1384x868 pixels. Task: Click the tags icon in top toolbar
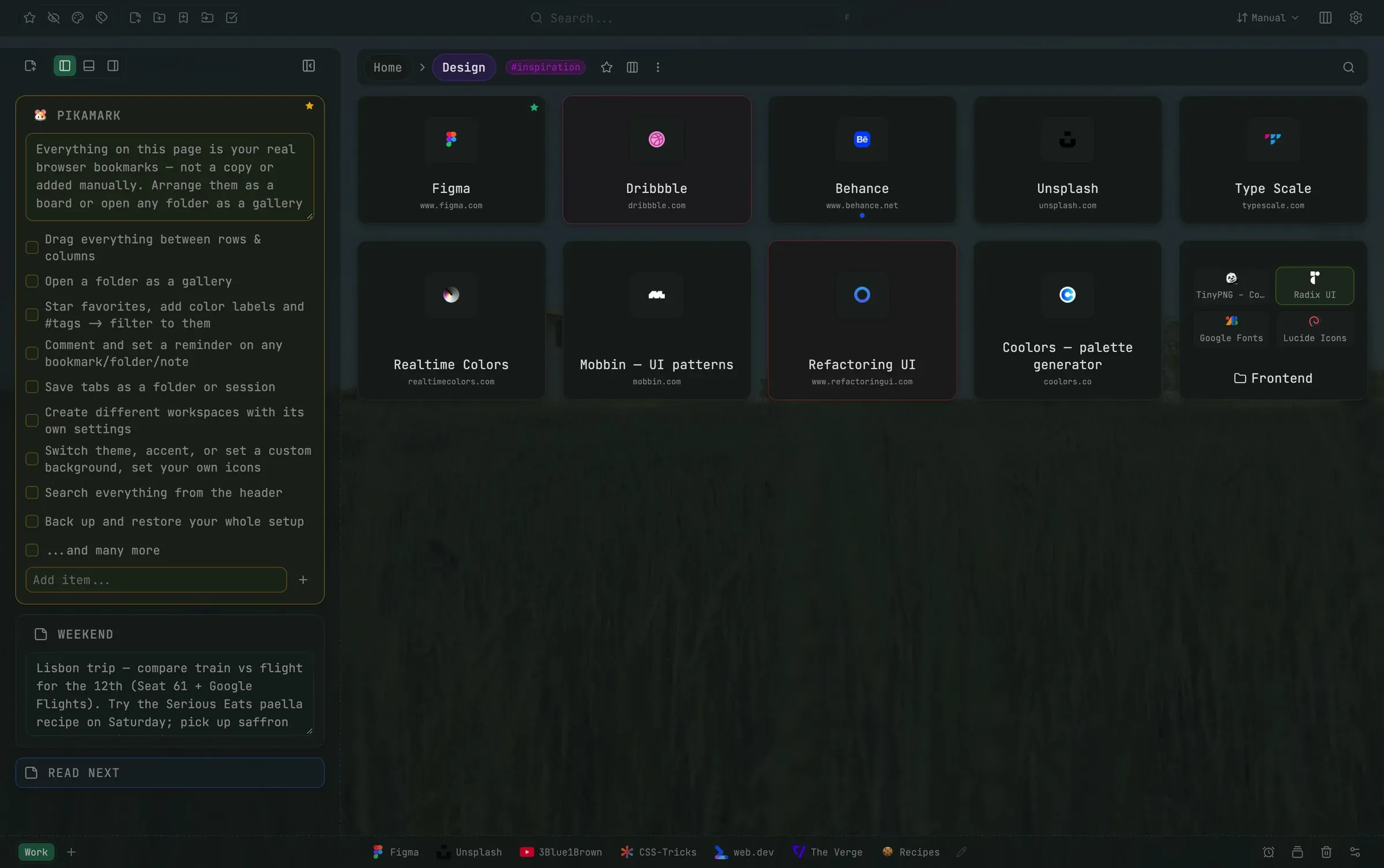tap(102, 18)
